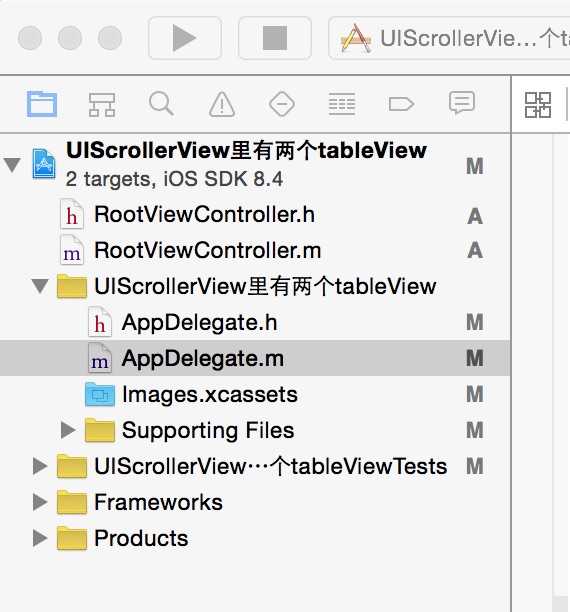570x612 pixels.
Task: Open the Find navigator magnifier icon
Action: (x=161, y=103)
